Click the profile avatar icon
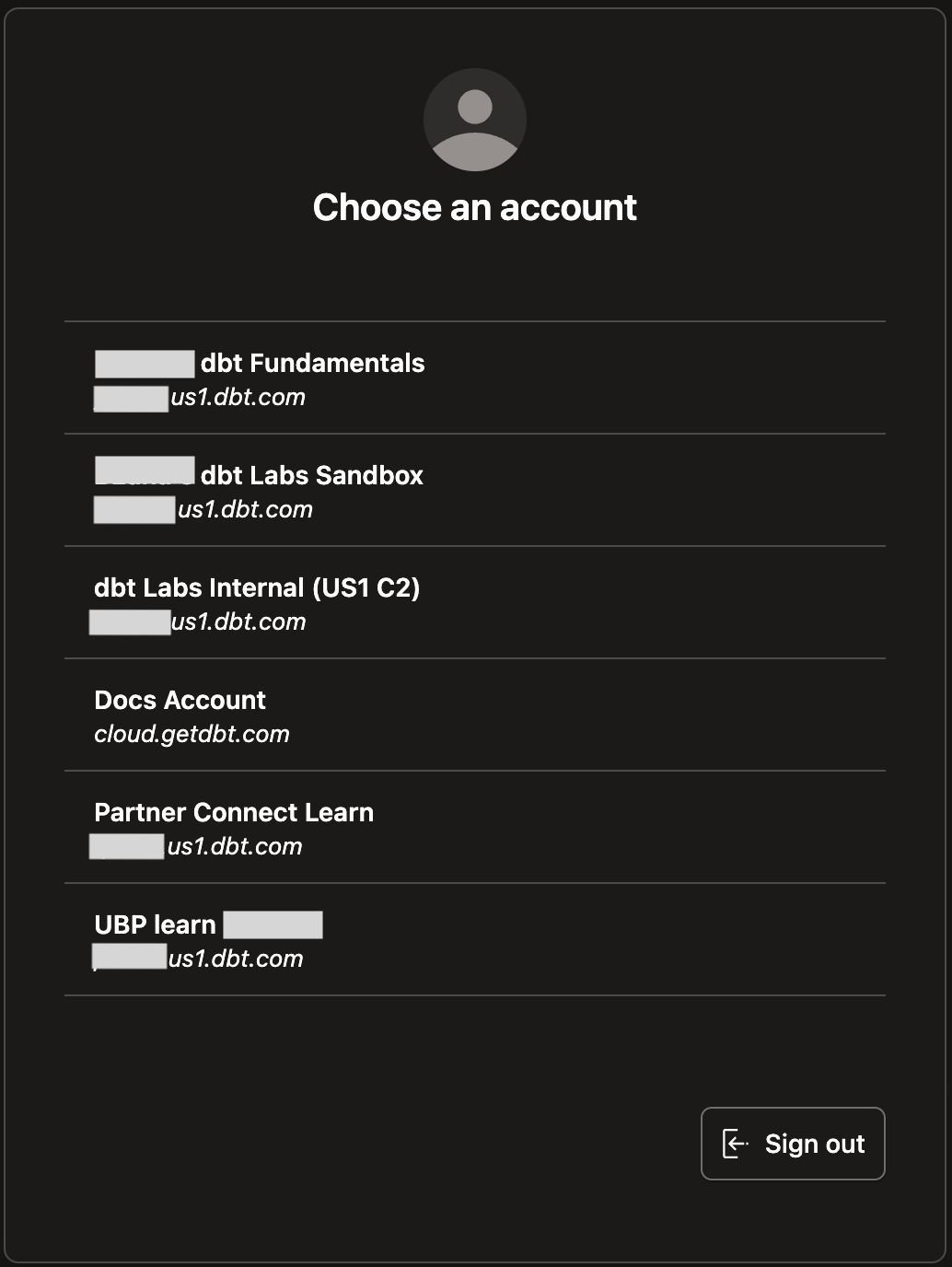The height and width of the screenshot is (1267, 952). 475,120
